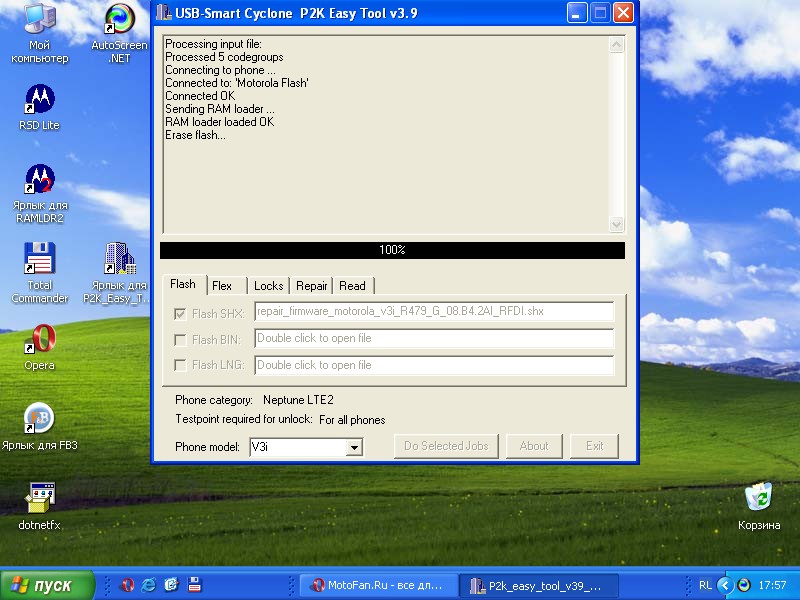
Task: Open Total Commander floppy icon in Quick Launch
Action: 194,585
